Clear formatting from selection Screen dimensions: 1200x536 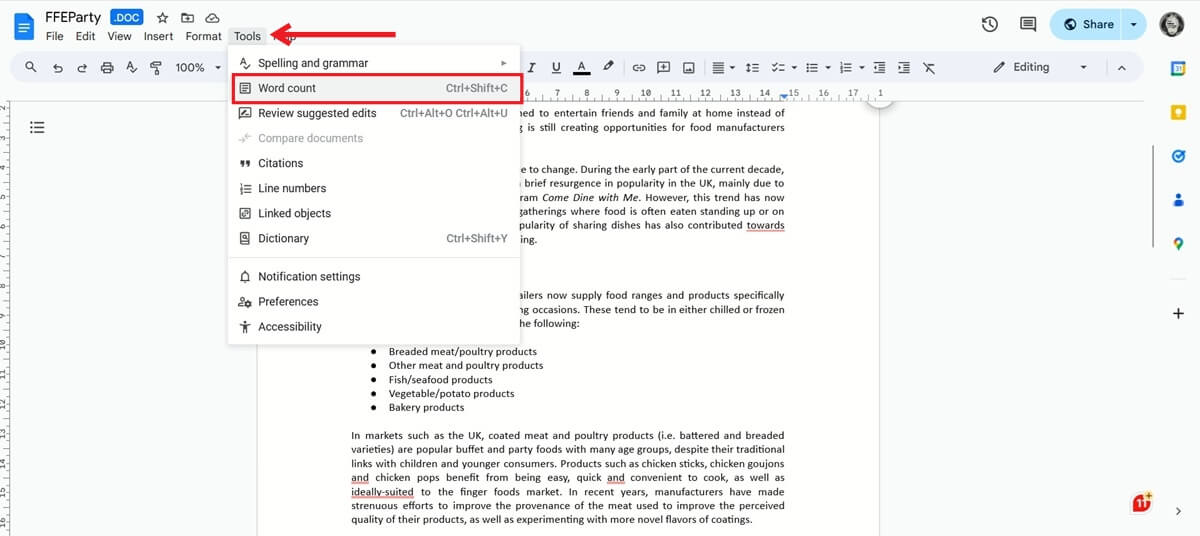[x=929, y=67]
